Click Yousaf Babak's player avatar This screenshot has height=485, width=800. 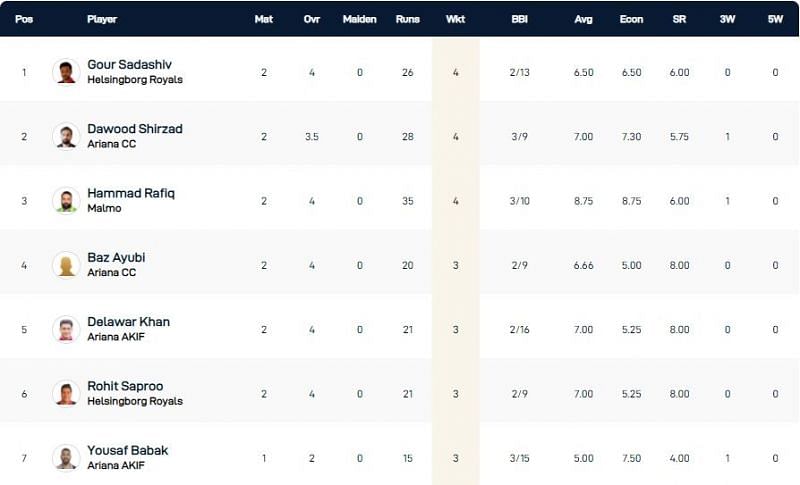66,457
